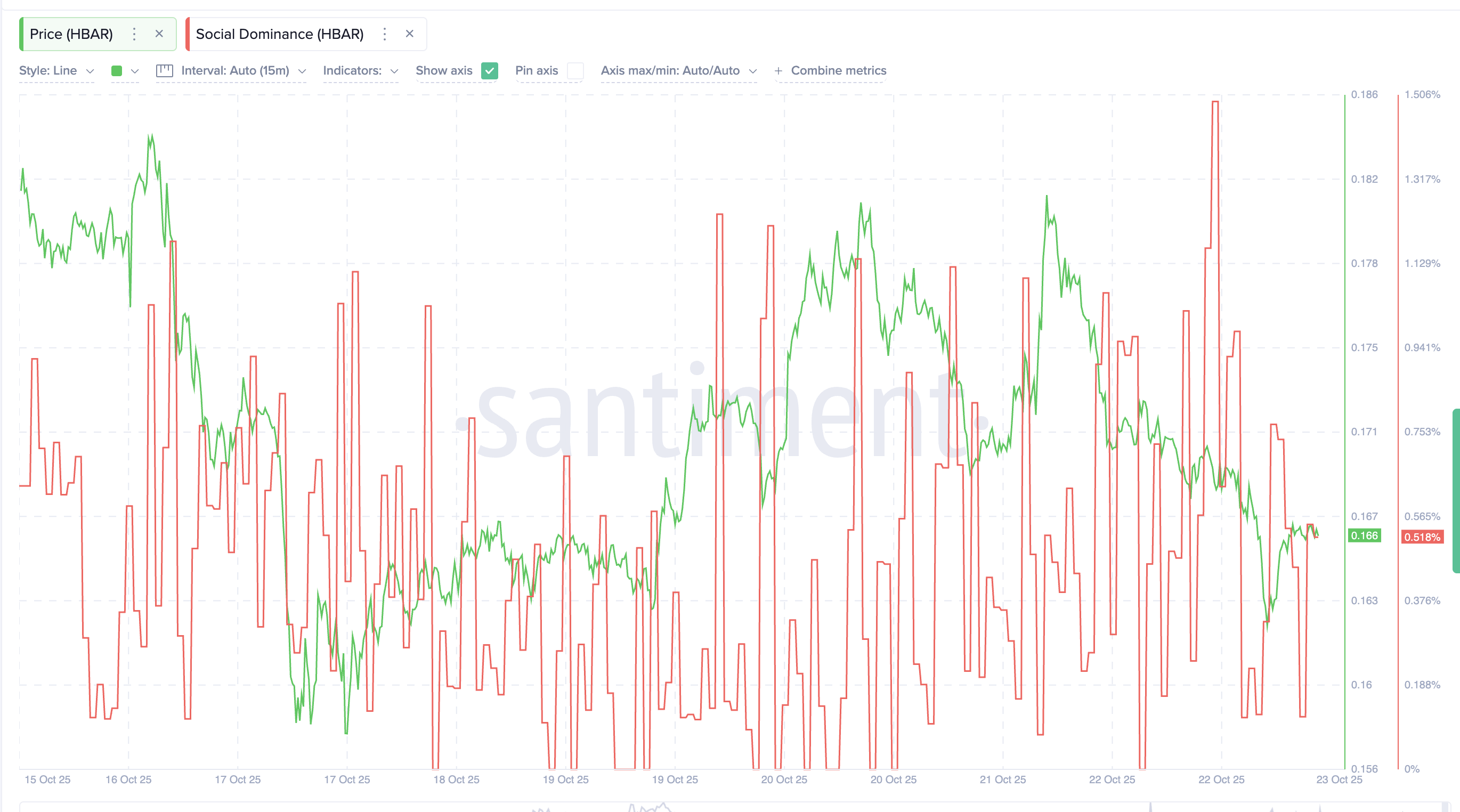Open the color picker chevron arrow
This screenshot has height=812, width=1460.
135,71
